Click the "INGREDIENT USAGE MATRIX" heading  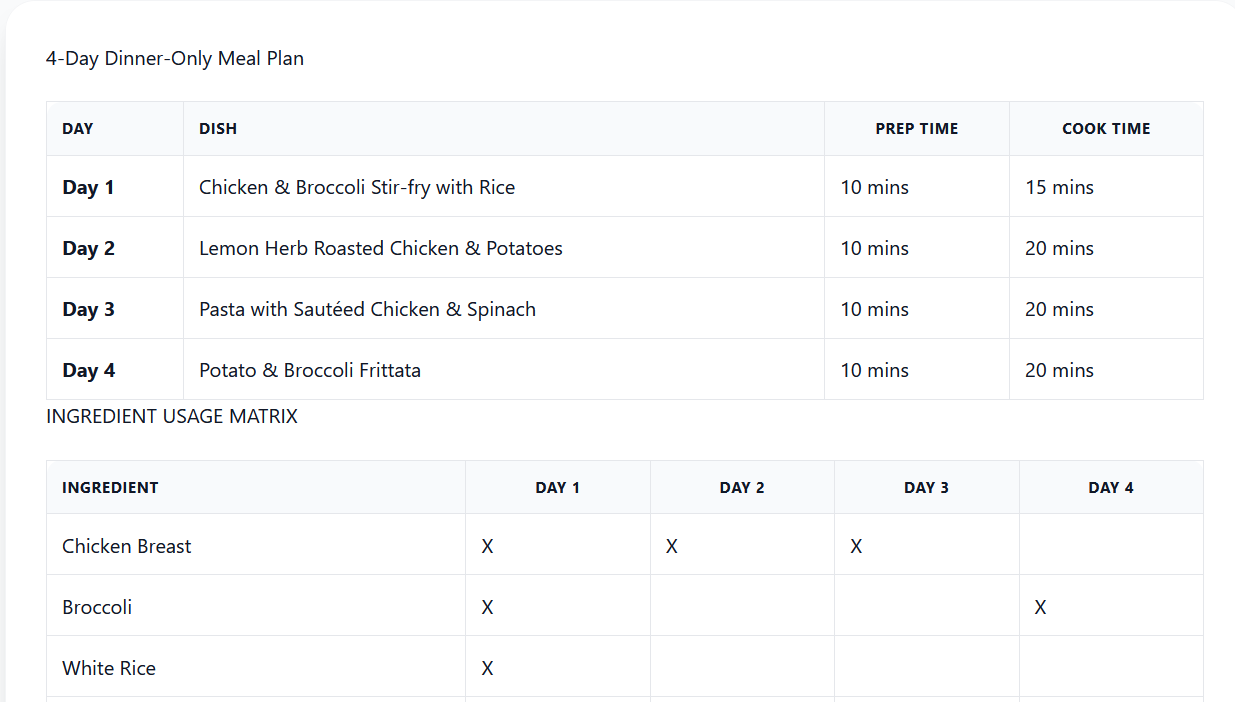(x=172, y=417)
